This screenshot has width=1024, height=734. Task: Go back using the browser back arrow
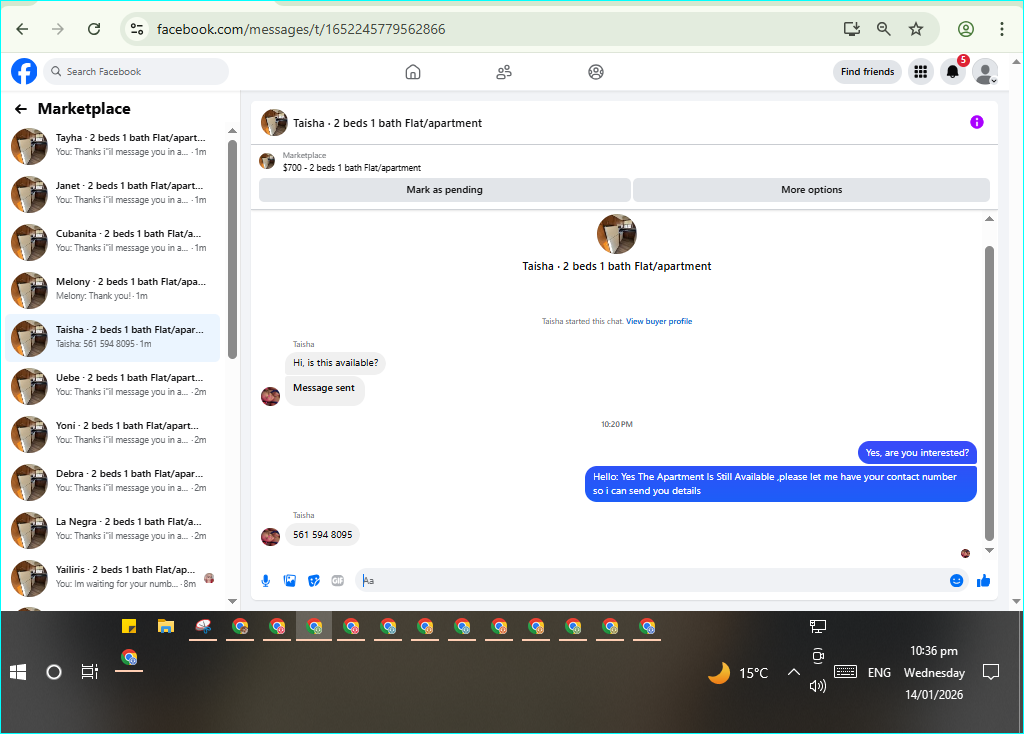(22, 29)
